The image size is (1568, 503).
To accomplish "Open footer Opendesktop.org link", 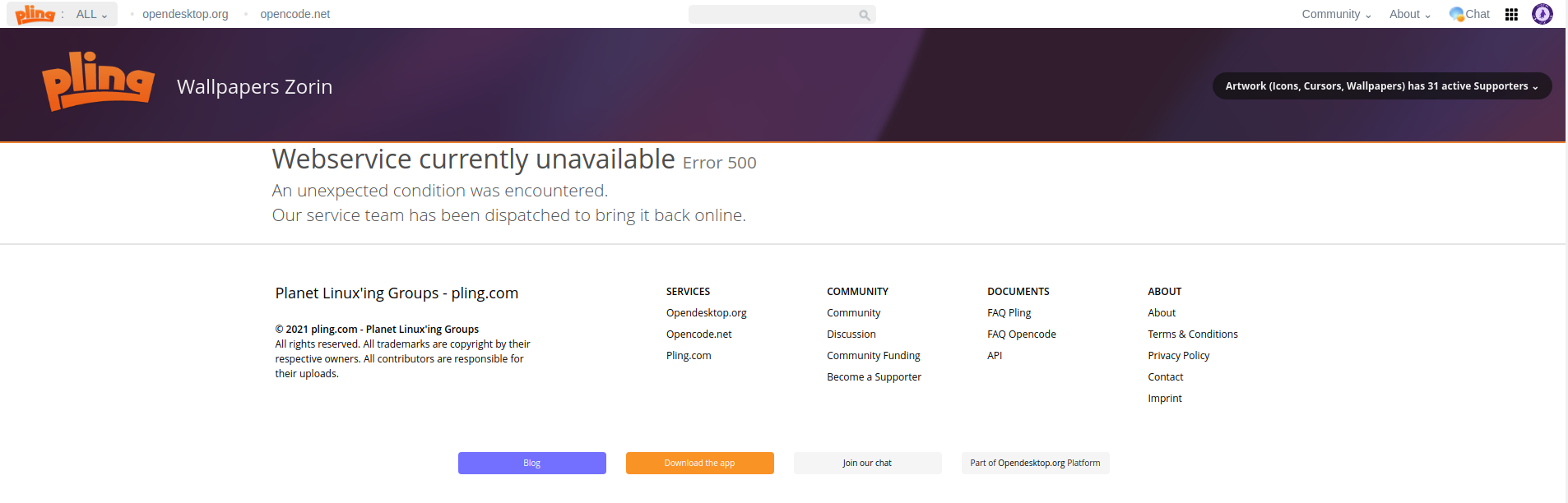I will point(707,312).
